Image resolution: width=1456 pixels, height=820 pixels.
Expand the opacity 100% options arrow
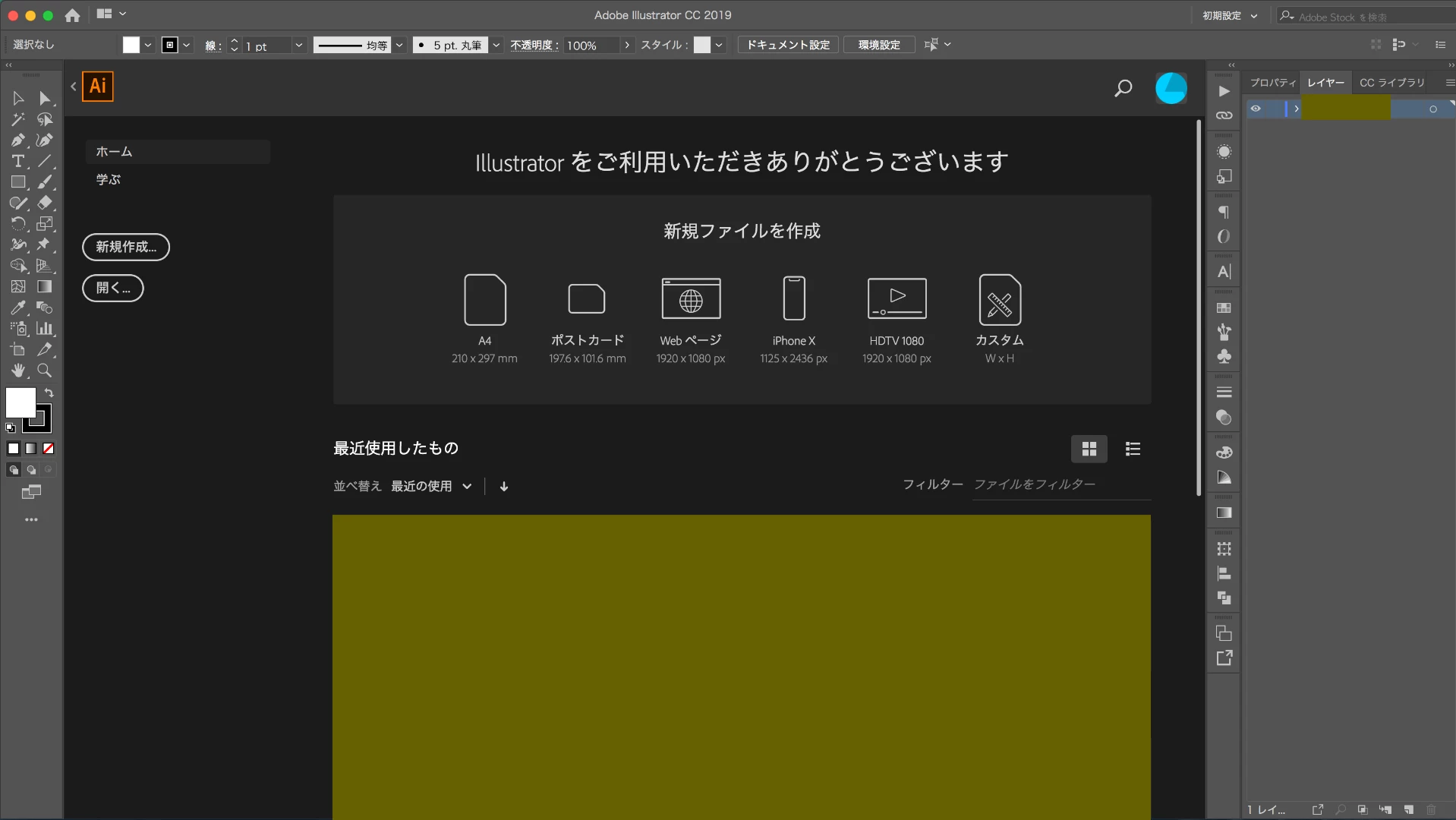click(627, 45)
